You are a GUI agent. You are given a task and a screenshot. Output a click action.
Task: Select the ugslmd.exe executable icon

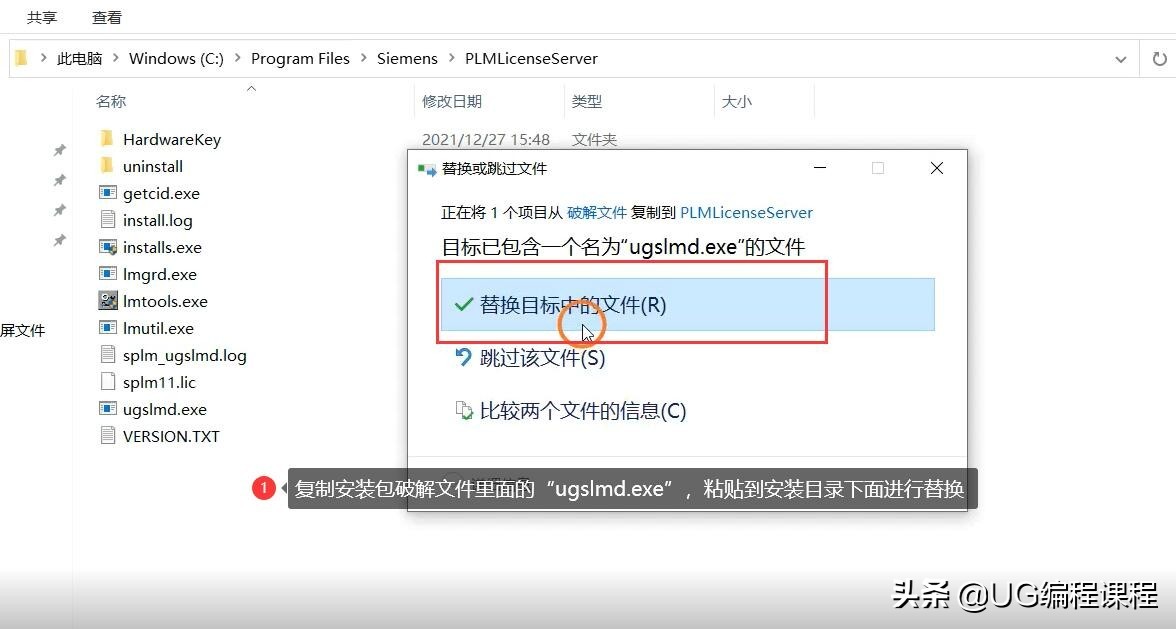tap(106, 409)
